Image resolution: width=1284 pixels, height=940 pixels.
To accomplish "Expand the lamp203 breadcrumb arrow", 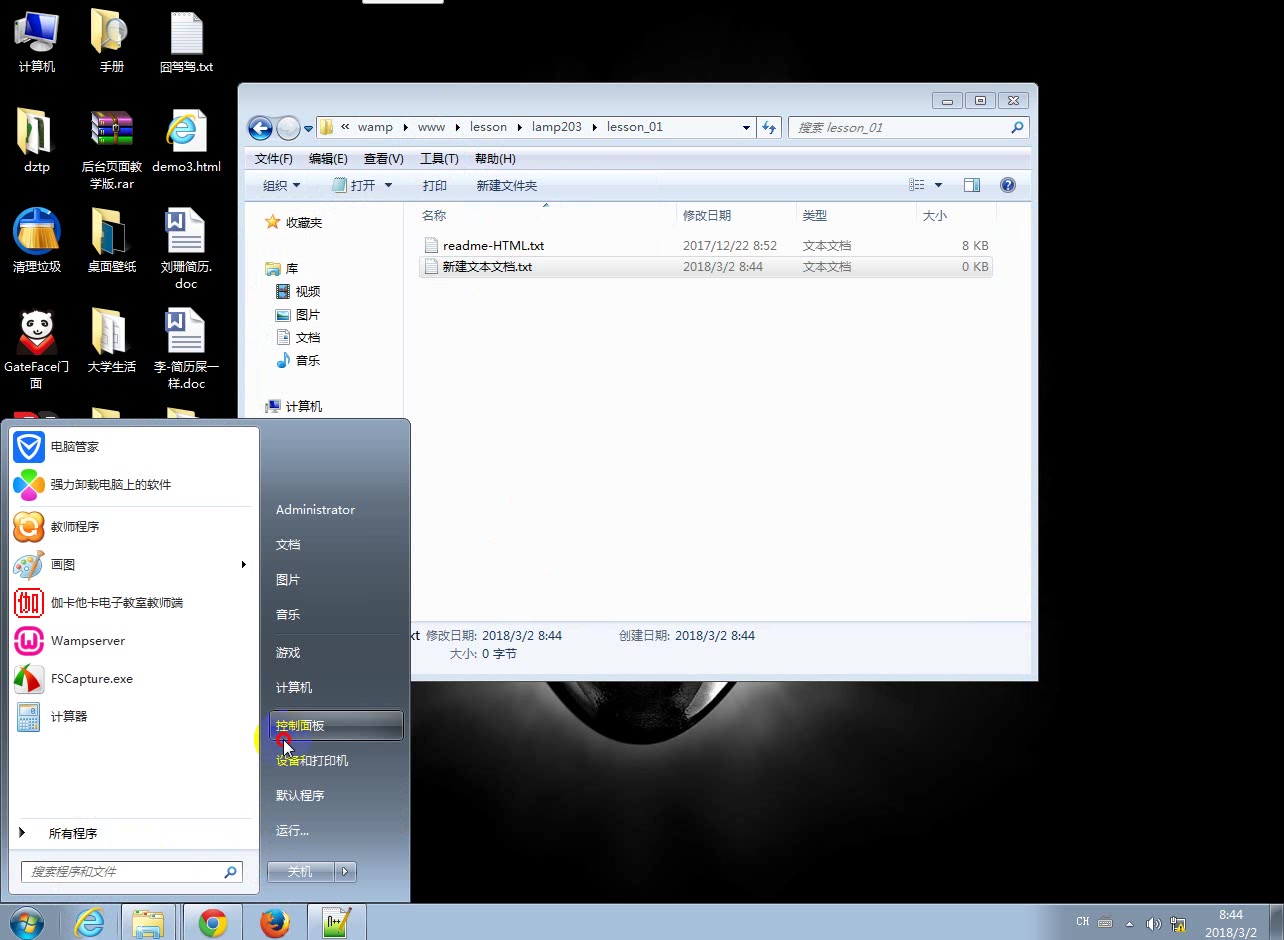I will [x=594, y=127].
